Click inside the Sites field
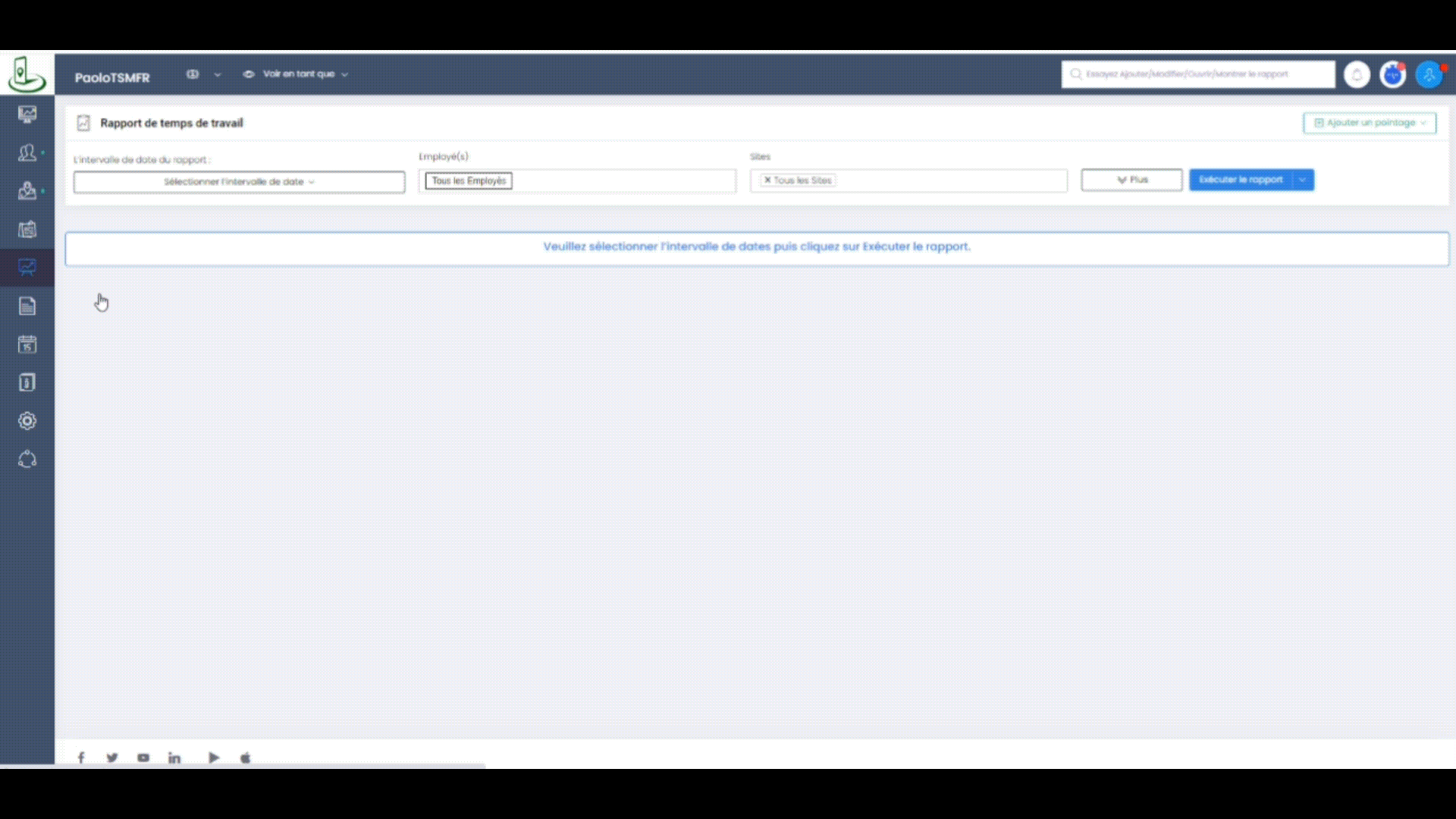This screenshot has width=1456, height=819. coord(908,180)
